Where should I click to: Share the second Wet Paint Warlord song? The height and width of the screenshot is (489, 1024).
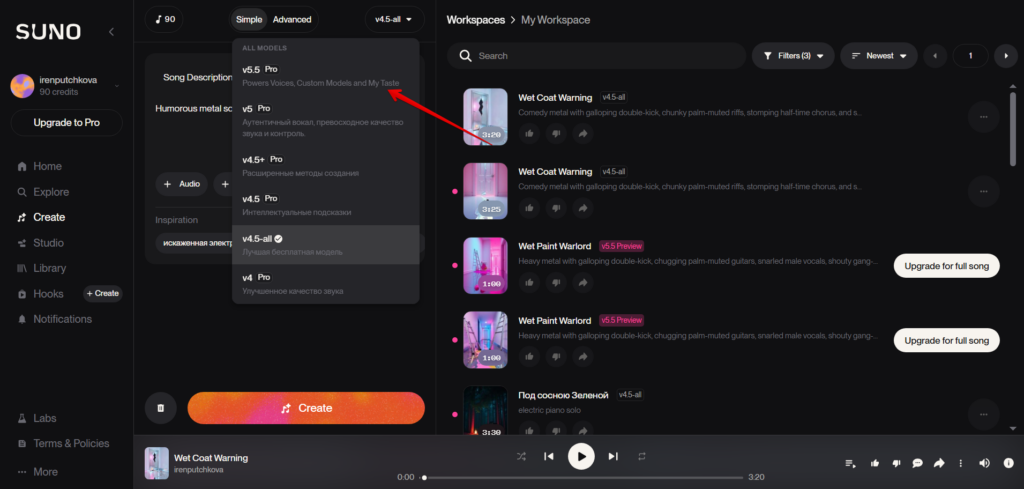pos(583,356)
